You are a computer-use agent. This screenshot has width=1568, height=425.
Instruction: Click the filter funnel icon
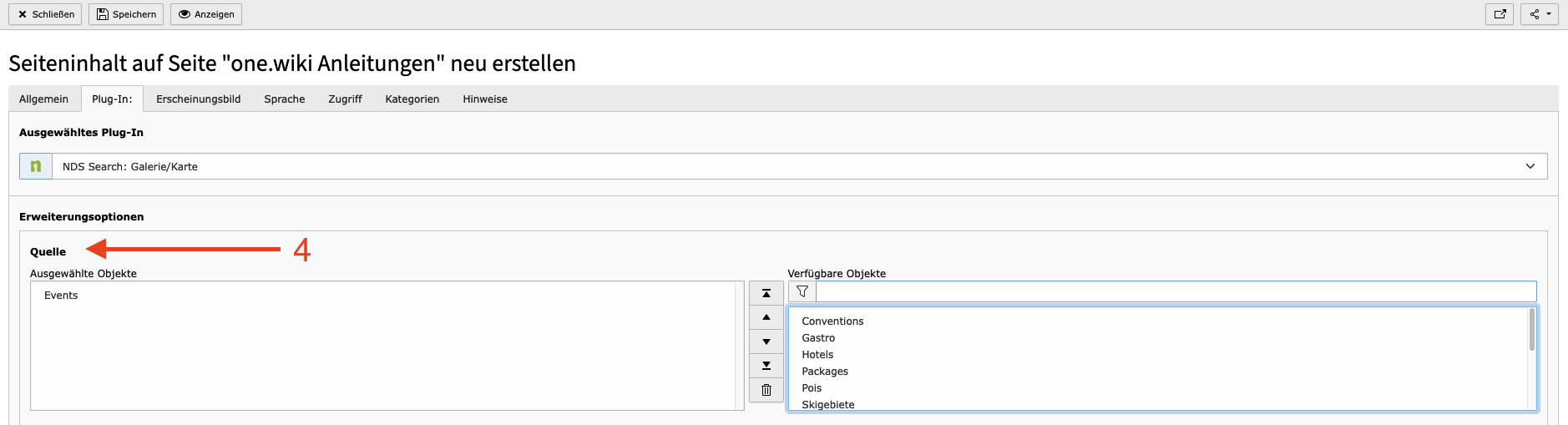(x=802, y=291)
